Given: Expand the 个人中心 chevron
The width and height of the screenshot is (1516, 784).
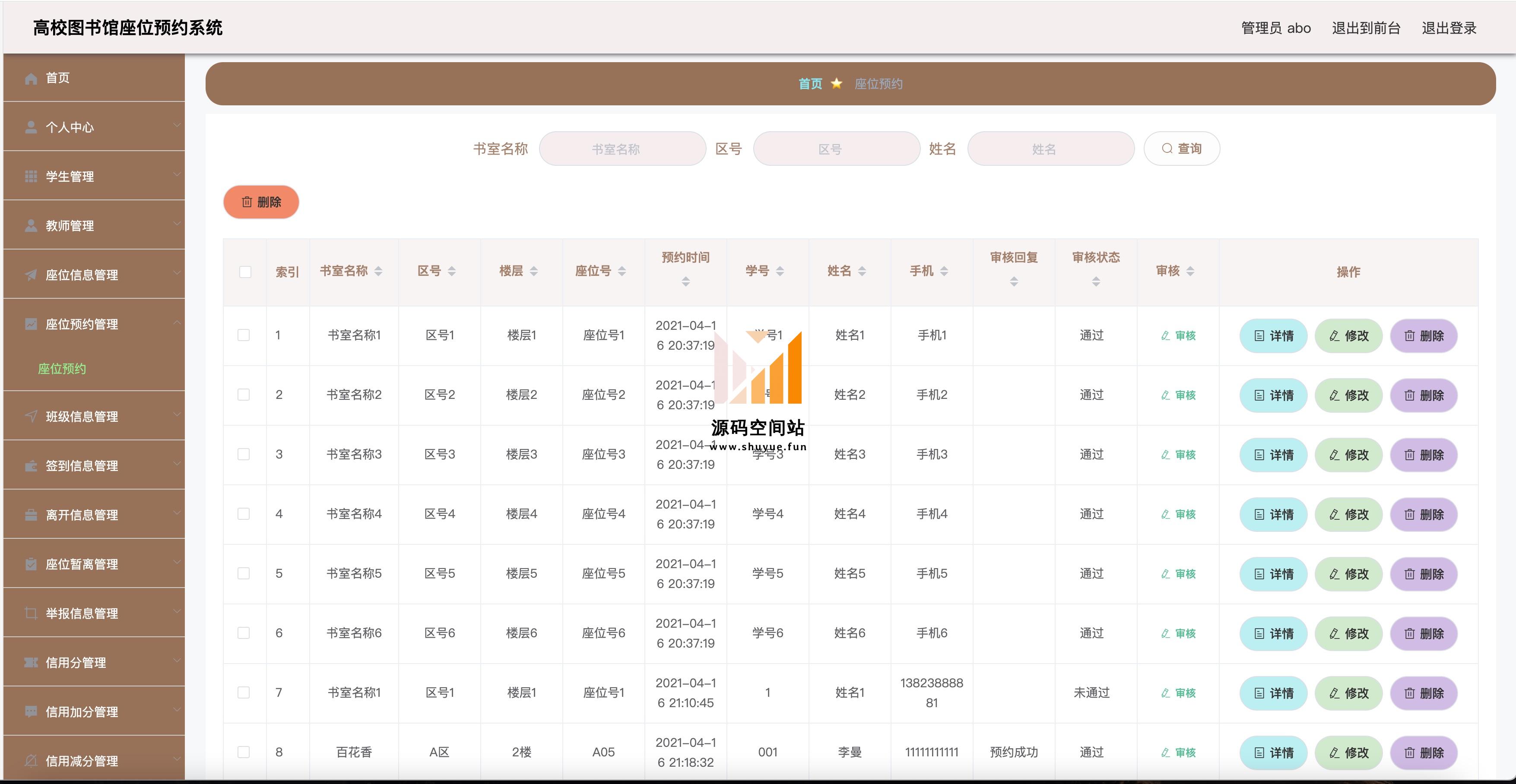Looking at the screenshot, I should pos(177,125).
